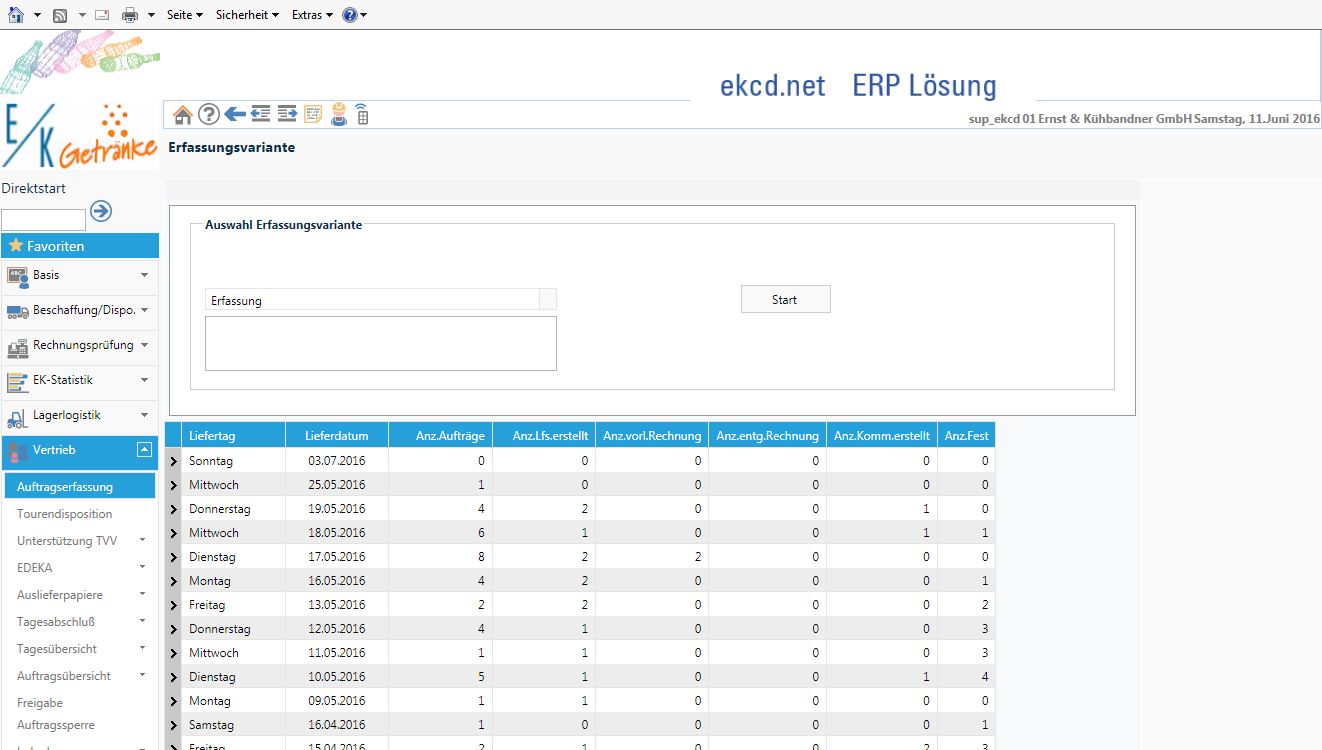
Task: Open help via the question mark icon
Action: point(209,115)
